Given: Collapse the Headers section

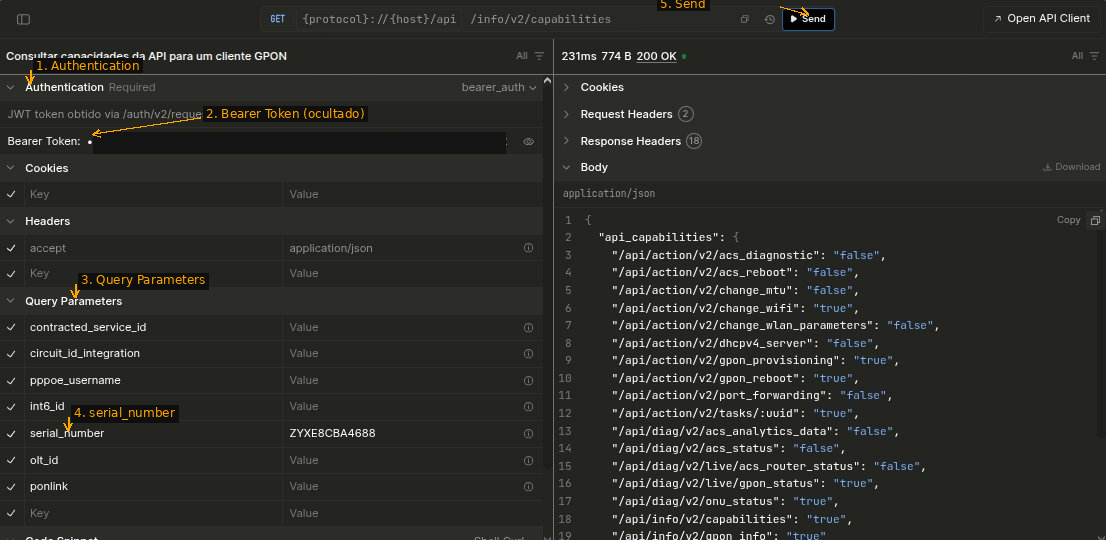Looking at the screenshot, I should [x=11, y=221].
